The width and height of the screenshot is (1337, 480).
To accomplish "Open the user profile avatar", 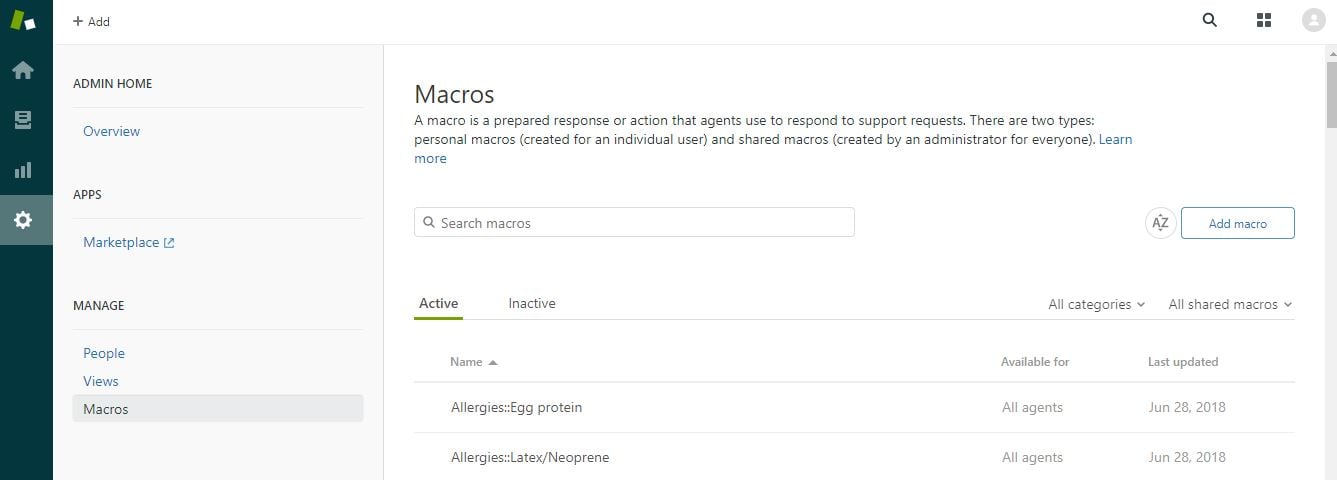I will click(x=1314, y=20).
